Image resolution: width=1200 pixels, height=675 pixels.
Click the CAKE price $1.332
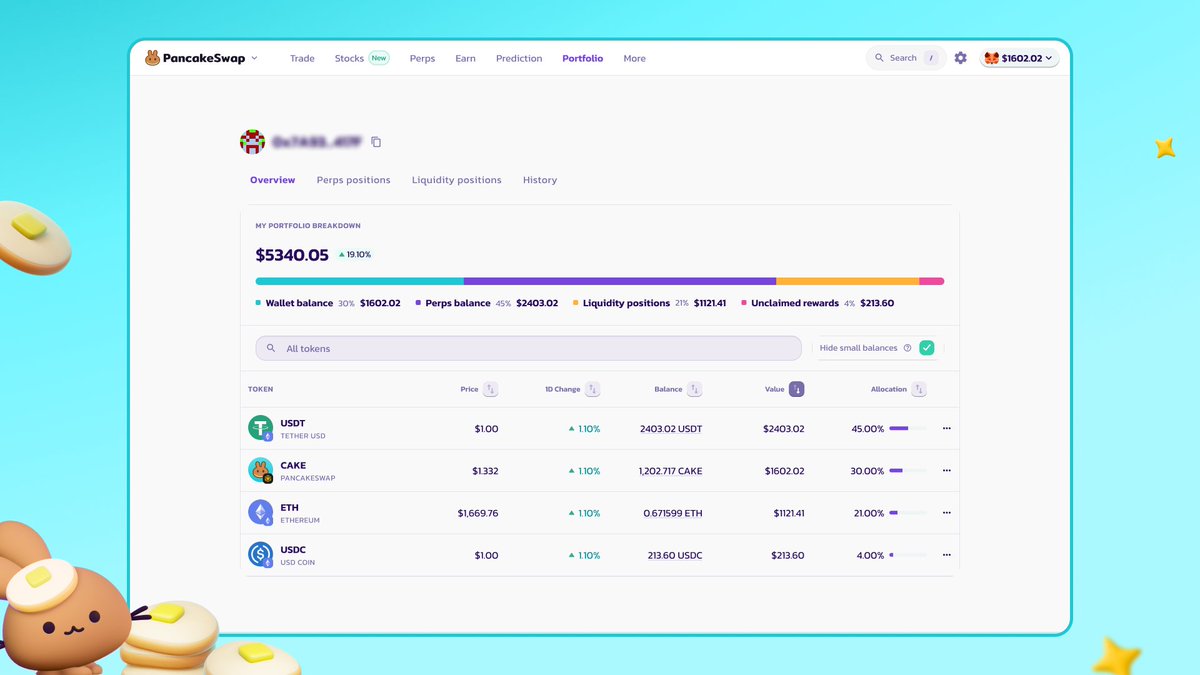[x=485, y=471]
